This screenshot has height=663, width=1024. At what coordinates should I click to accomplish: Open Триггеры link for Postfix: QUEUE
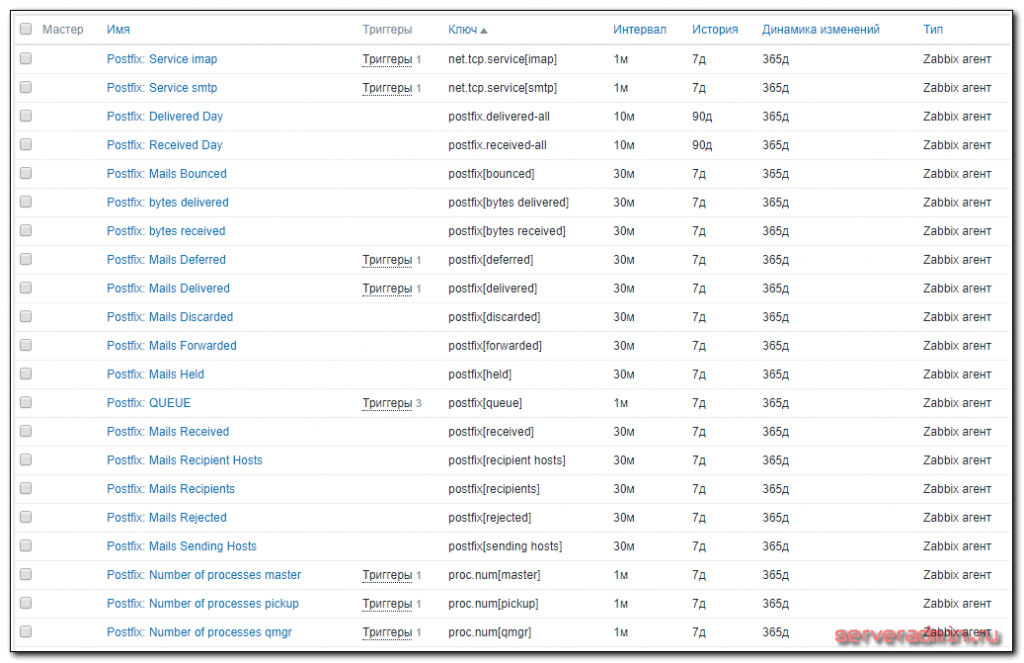coord(387,403)
